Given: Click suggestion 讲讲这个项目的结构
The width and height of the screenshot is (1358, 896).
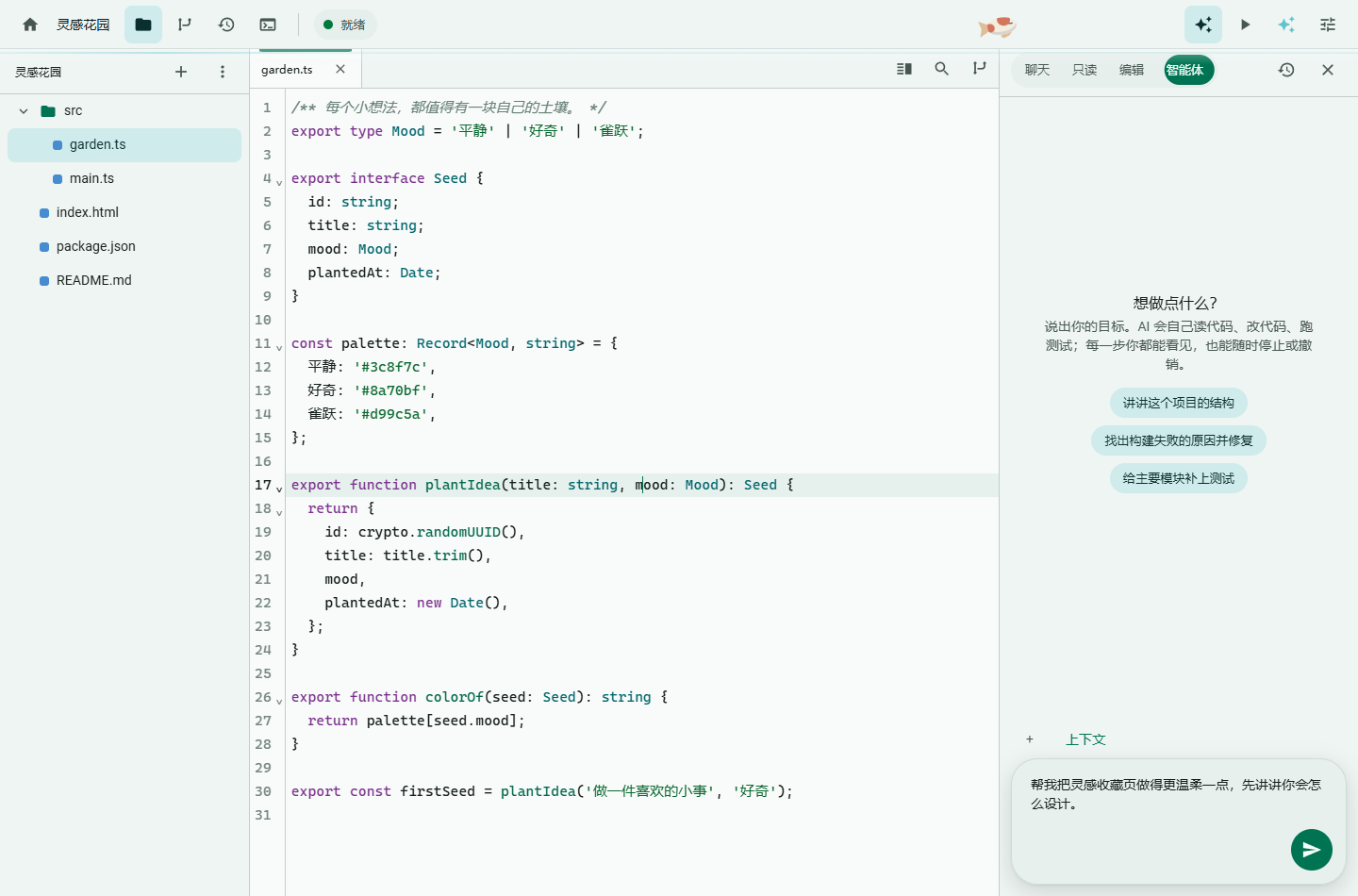Looking at the screenshot, I should [1179, 403].
